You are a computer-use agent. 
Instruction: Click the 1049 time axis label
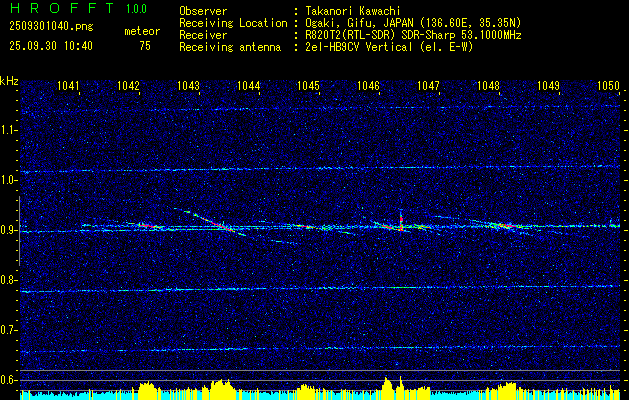pyautogui.click(x=548, y=85)
